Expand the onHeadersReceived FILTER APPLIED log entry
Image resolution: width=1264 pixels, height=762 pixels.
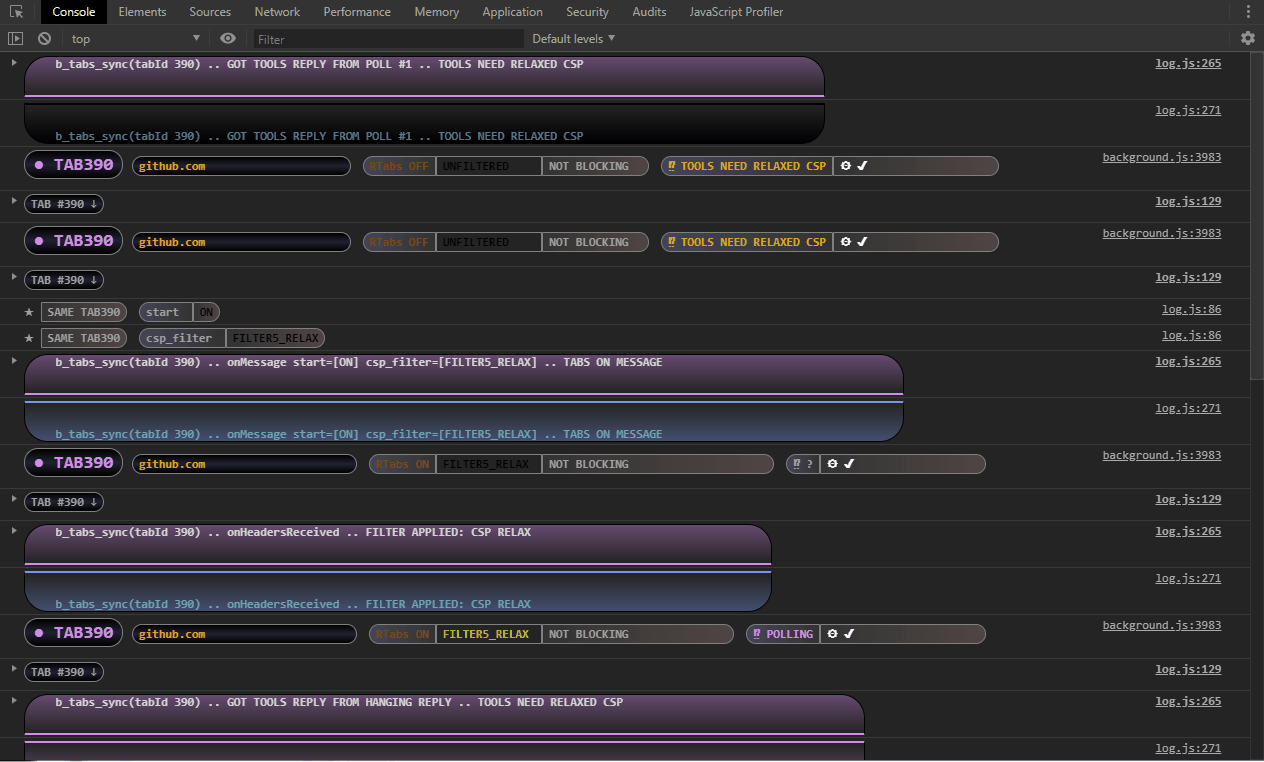[14, 531]
